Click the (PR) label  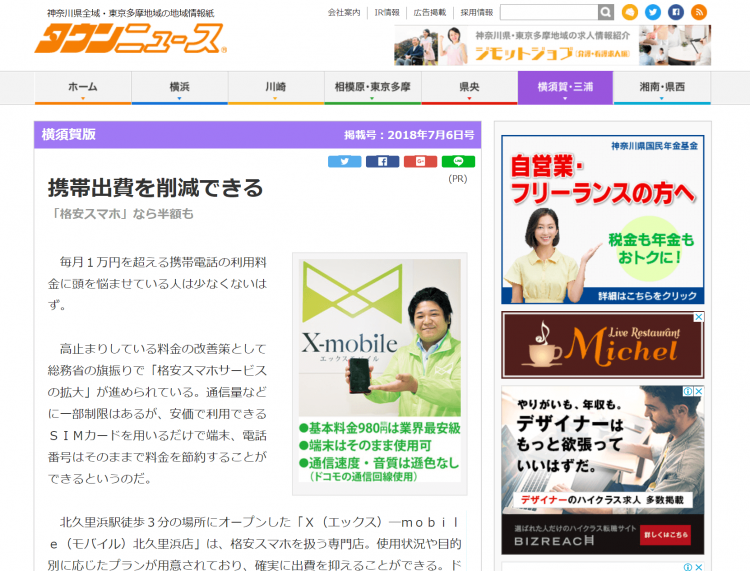click(458, 179)
